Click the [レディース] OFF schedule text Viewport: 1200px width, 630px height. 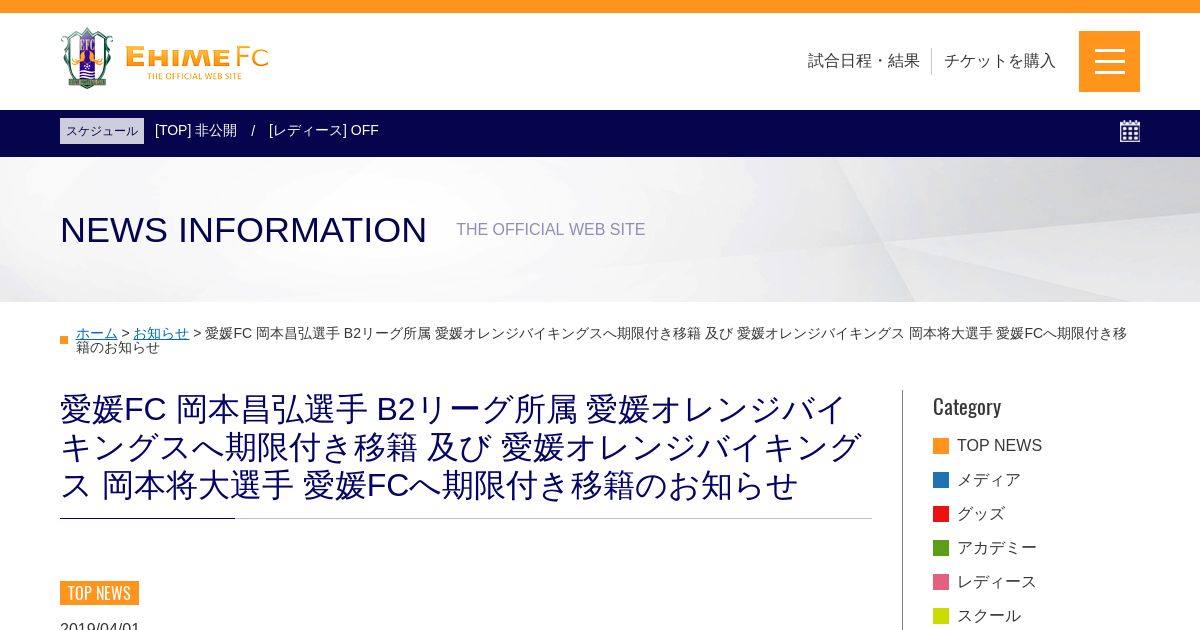click(324, 130)
